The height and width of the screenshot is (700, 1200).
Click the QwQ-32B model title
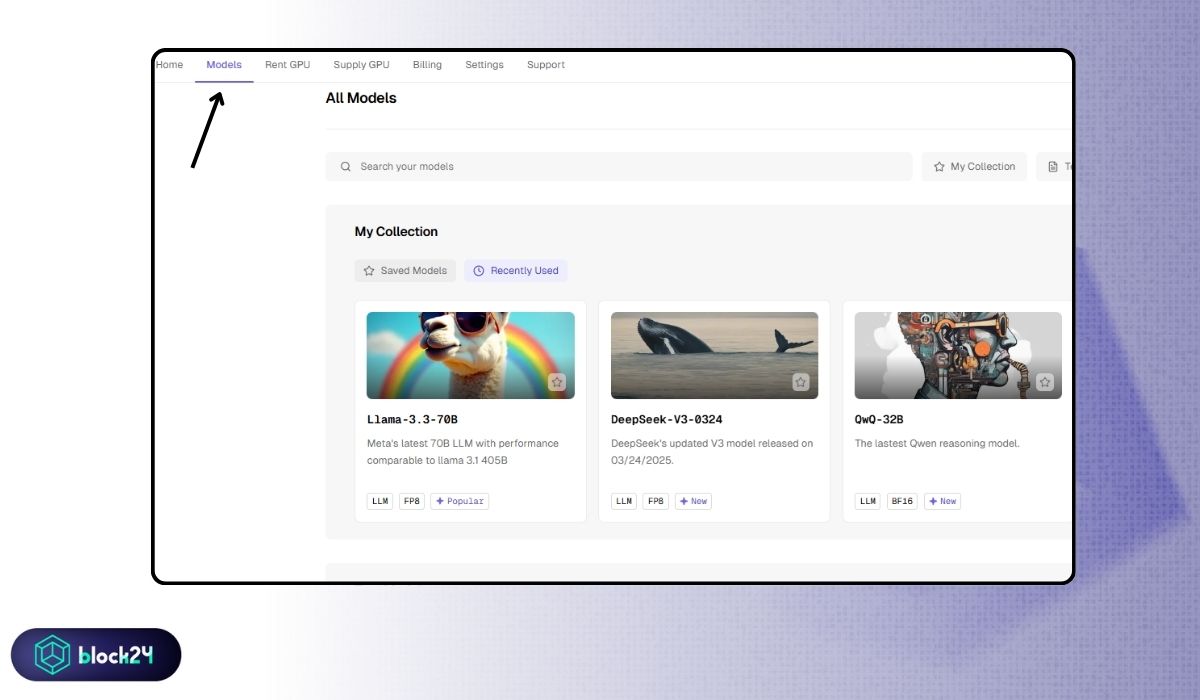[879, 419]
